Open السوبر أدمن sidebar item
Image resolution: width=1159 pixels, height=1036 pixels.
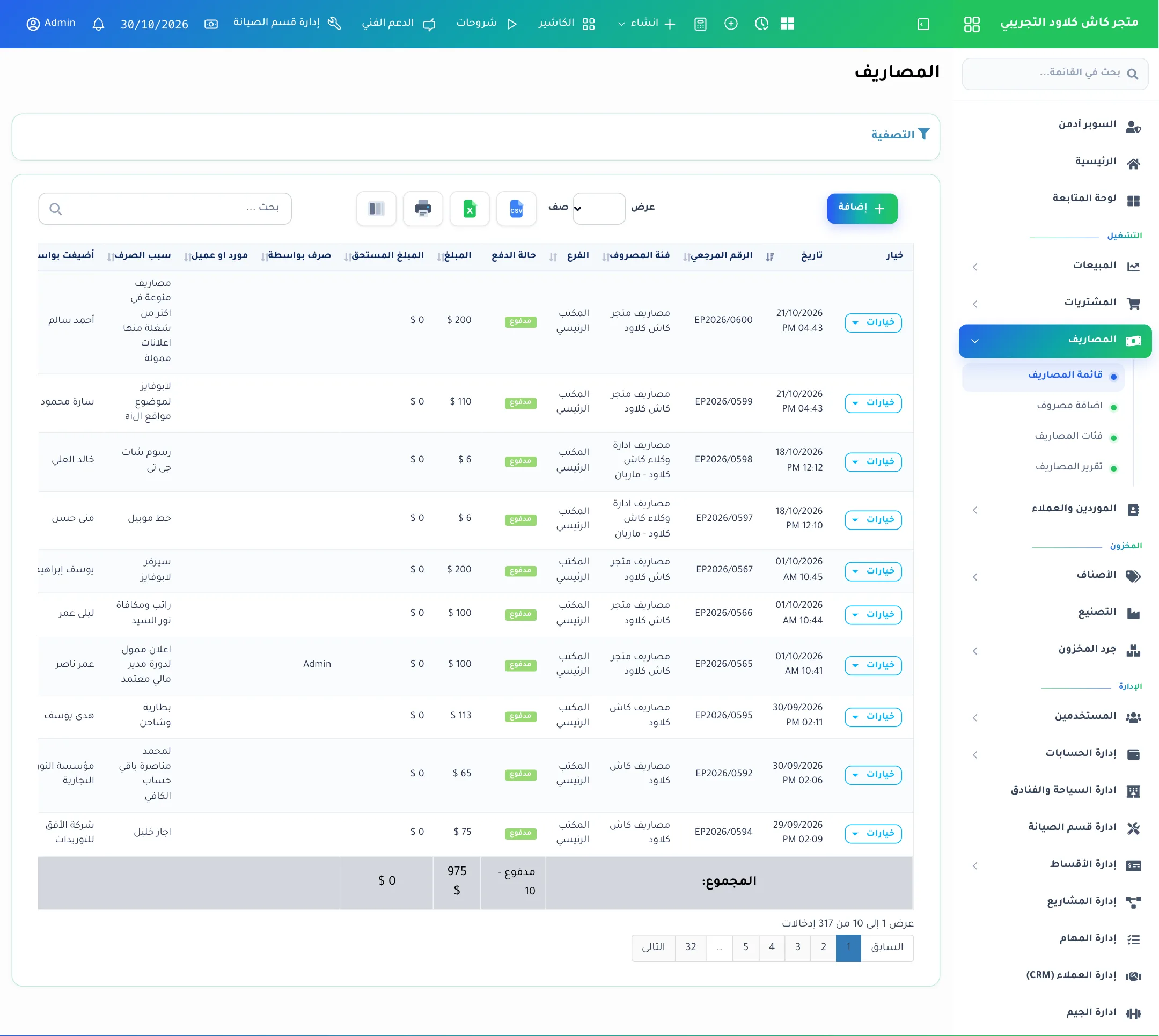pyautogui.click(x=1055, y=124)
